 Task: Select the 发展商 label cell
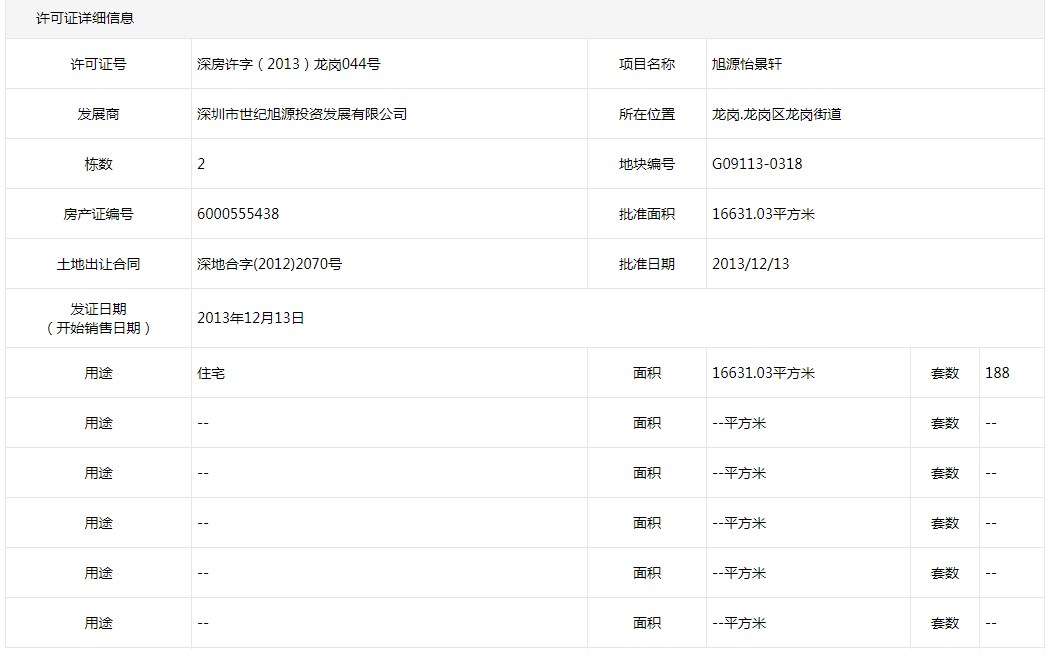99,114
